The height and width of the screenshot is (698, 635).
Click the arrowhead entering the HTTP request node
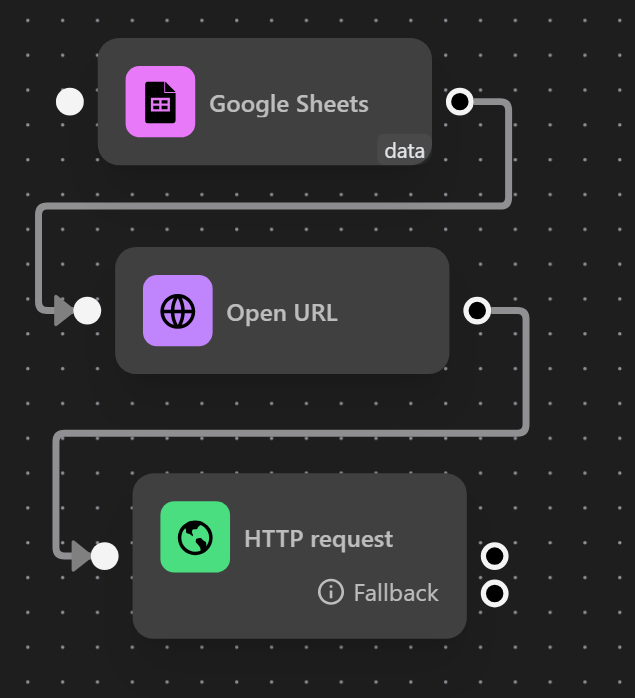pyautogui.click(x=81, y=556)
